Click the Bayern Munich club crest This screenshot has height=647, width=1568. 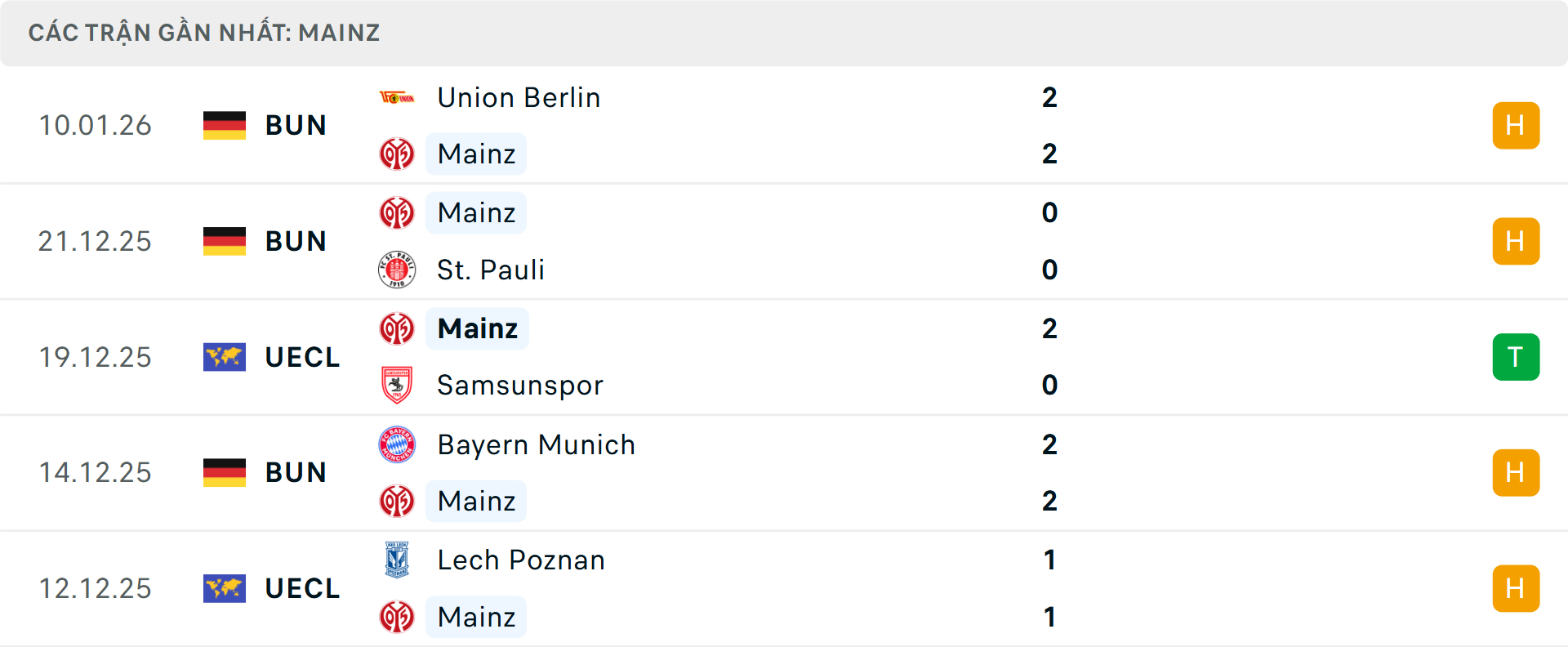[397, 444]
